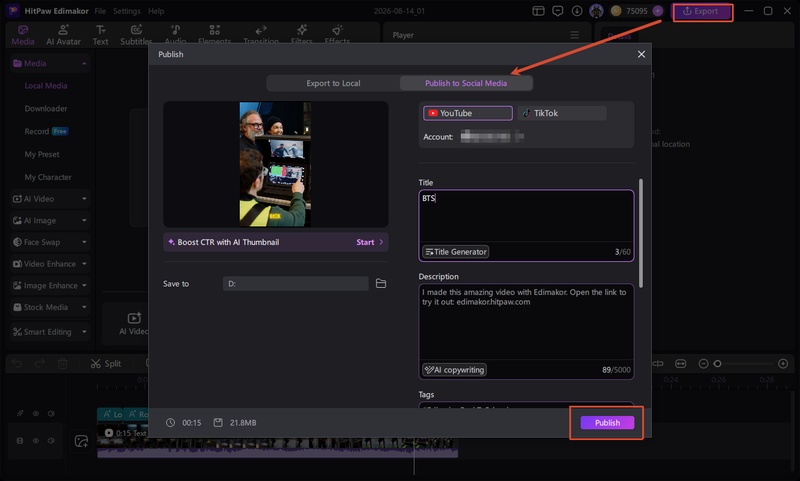Screen dimensions: 800x481
Task: Open the Elements tool
Action: click(x=214, y=34)
